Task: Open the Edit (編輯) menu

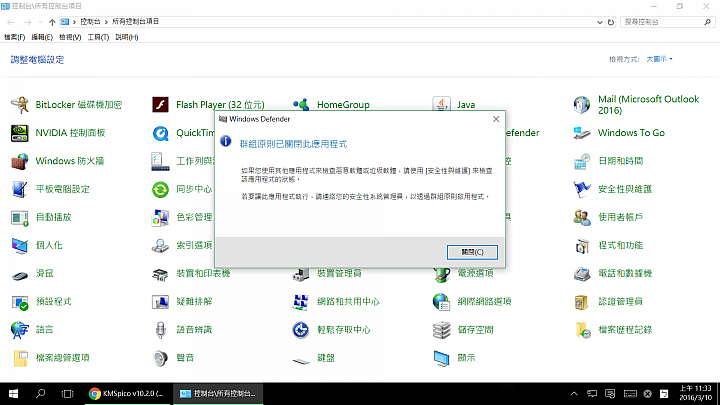Action: coord(42,37)
